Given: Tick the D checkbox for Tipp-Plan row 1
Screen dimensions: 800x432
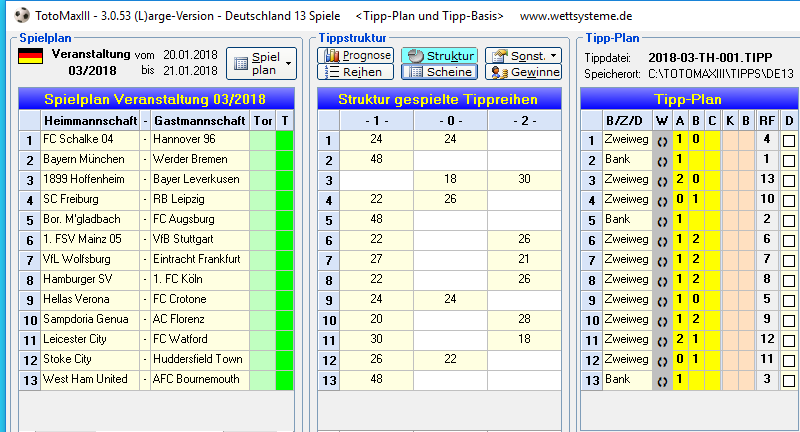Looking at the screenshot, I should [x=789, y=141].
